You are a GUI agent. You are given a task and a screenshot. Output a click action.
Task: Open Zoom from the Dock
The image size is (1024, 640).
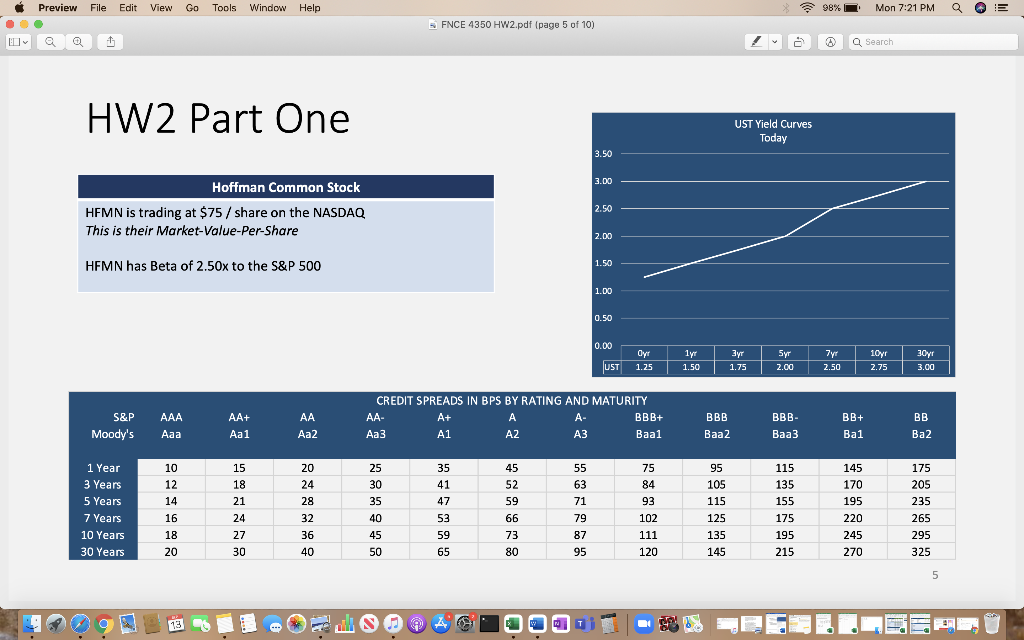click(644, 624)
